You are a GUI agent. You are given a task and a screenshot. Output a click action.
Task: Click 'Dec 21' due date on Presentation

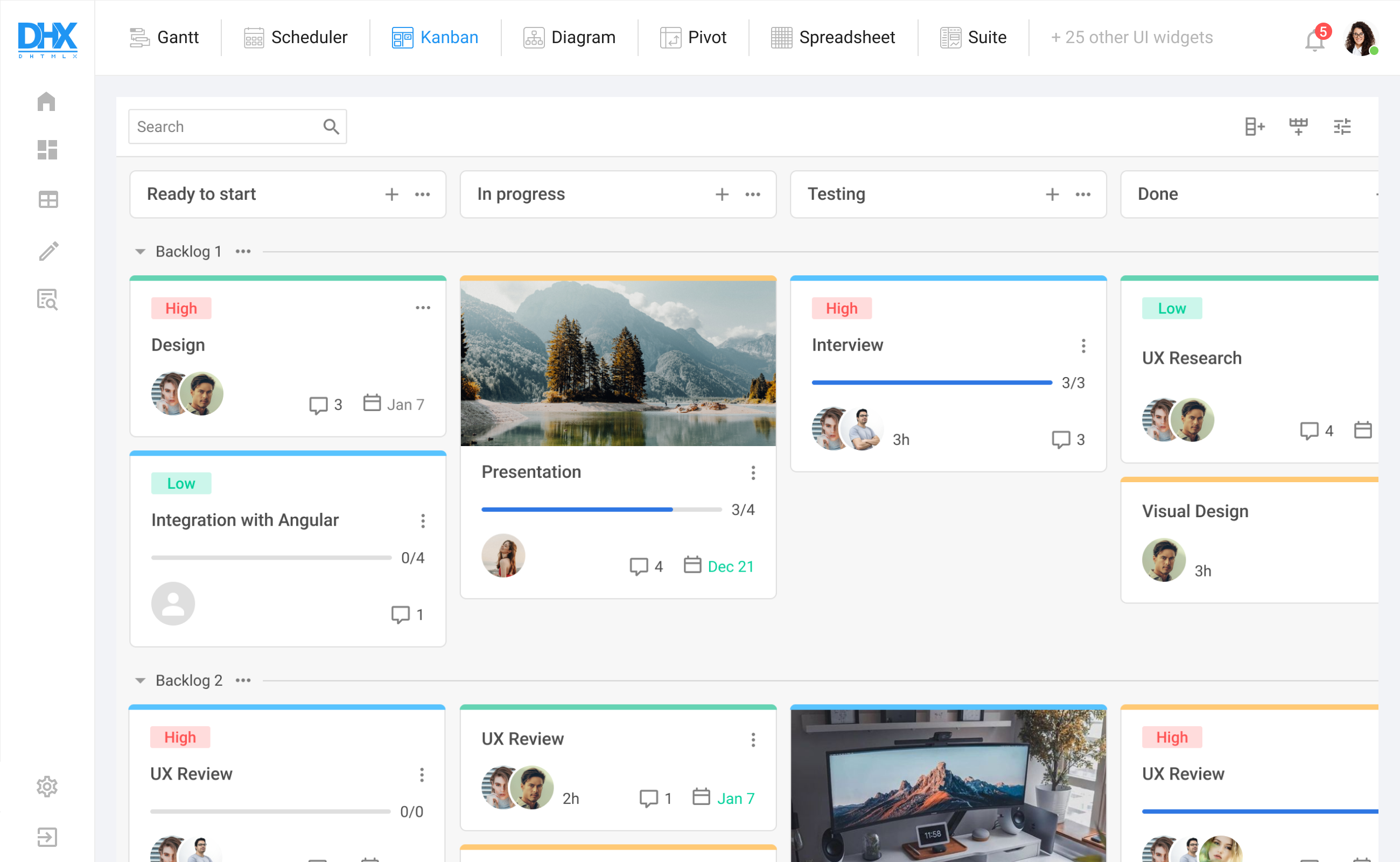[731, 566]
